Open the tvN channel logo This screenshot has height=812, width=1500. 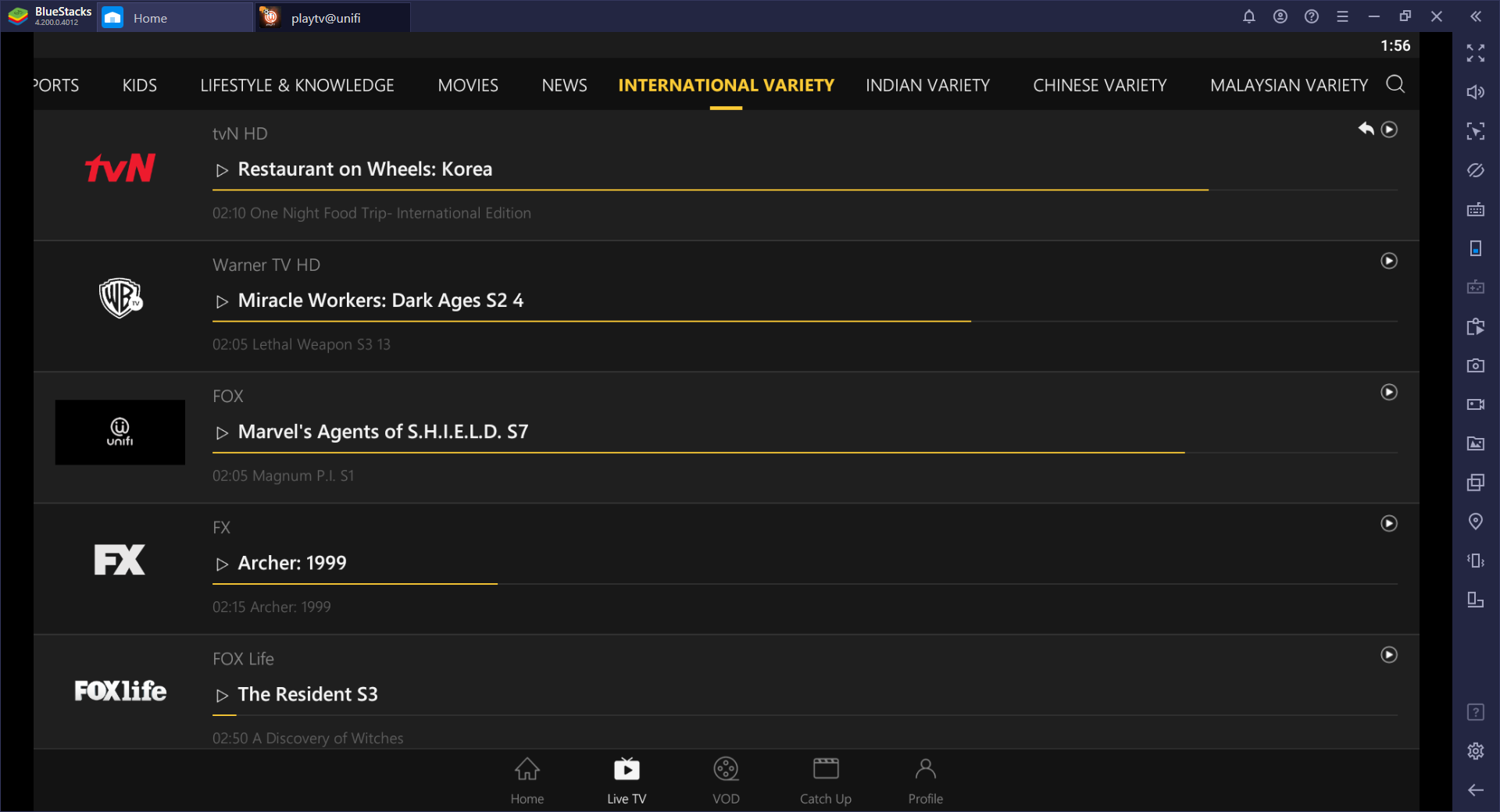point(120,168)
